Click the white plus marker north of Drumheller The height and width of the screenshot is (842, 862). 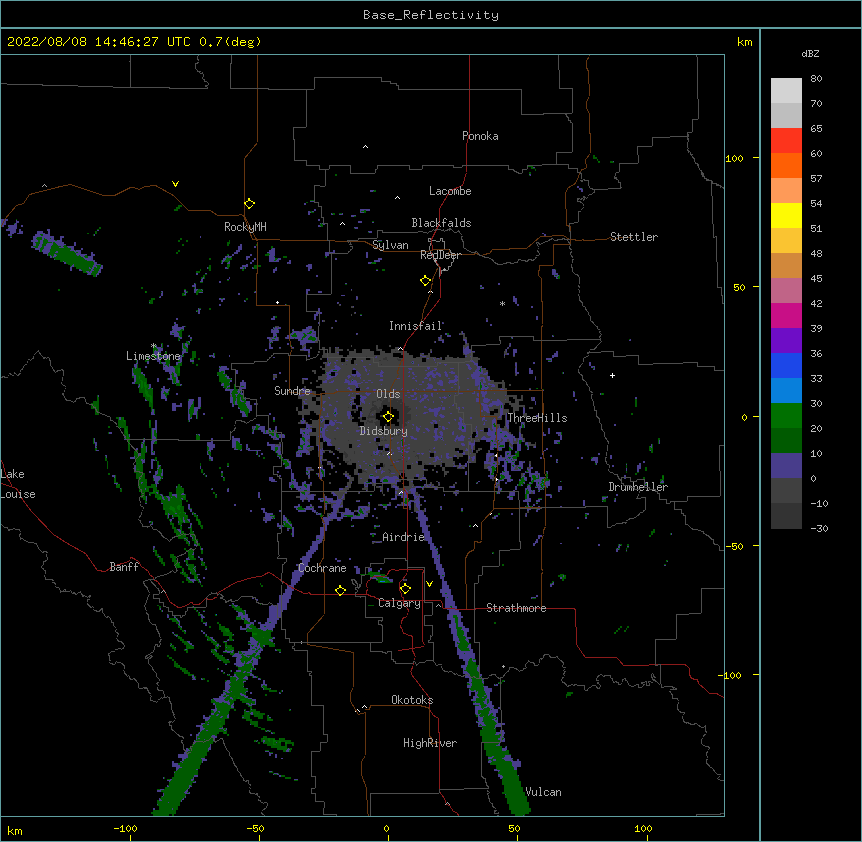(x=612, y=375)
